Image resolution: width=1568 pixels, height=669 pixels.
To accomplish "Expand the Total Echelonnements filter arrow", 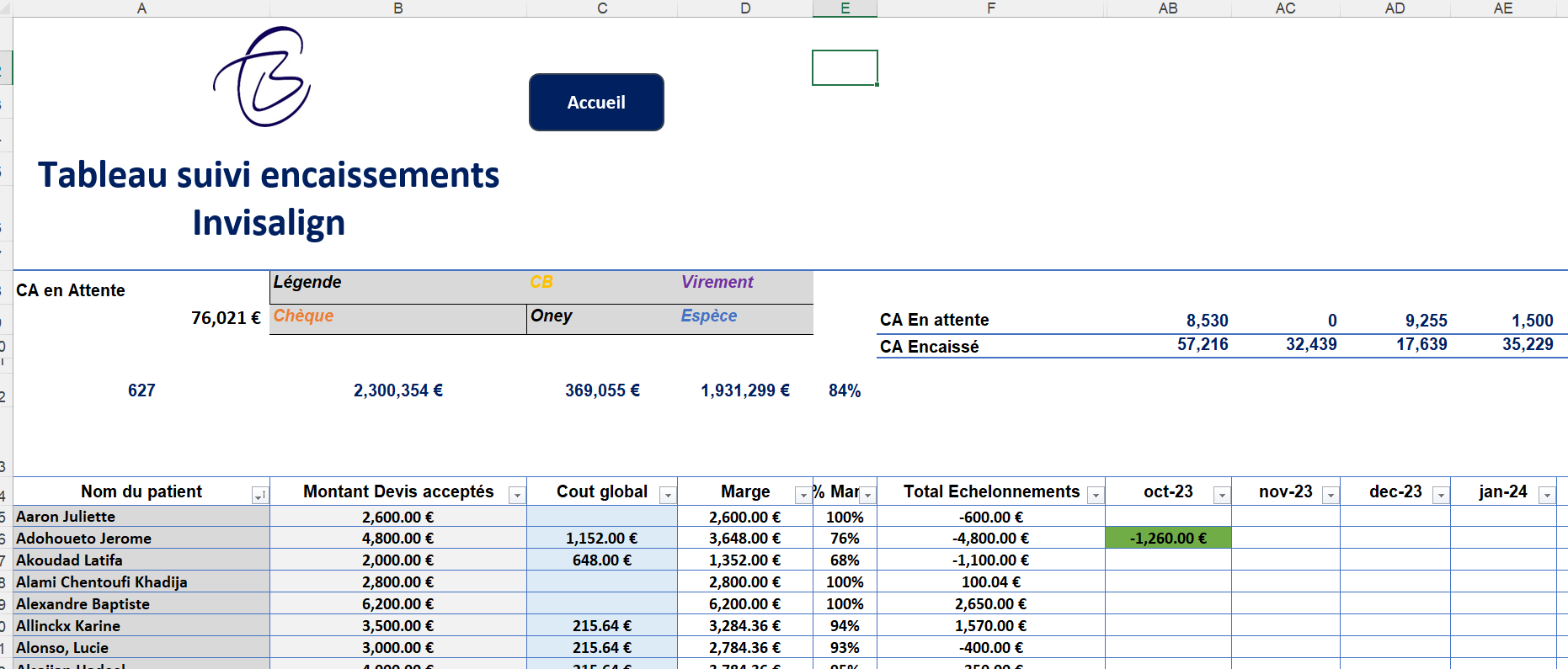I will coord(1095,496).
